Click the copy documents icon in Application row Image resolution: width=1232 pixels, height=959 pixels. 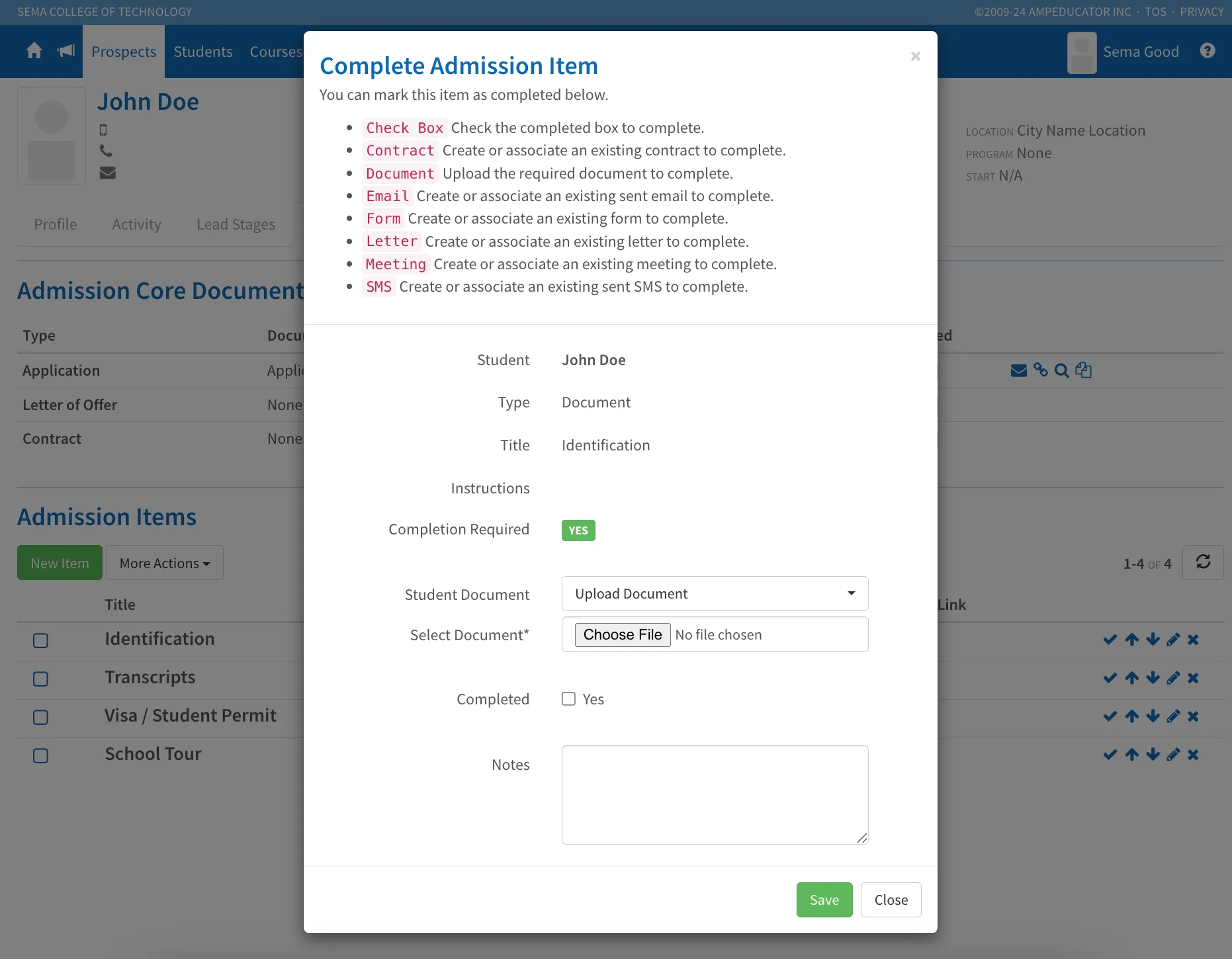coord(1084,370)
